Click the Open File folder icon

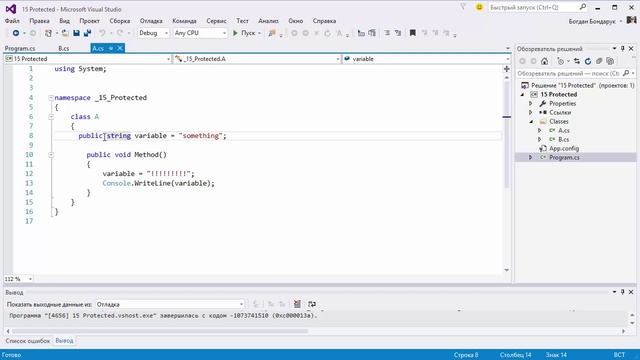[65, 33]
